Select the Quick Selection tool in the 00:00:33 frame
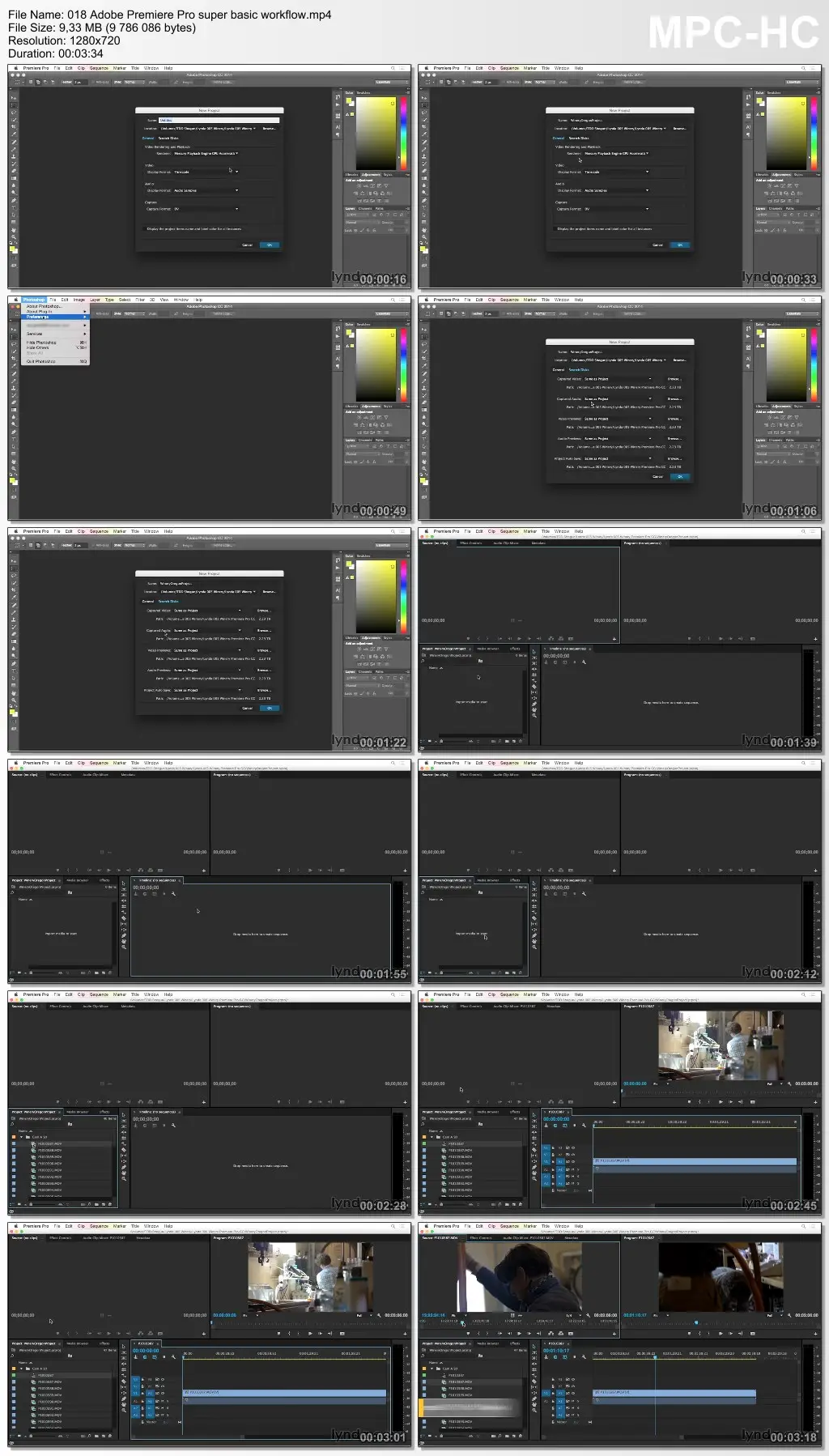 click(x=424, y=120)
